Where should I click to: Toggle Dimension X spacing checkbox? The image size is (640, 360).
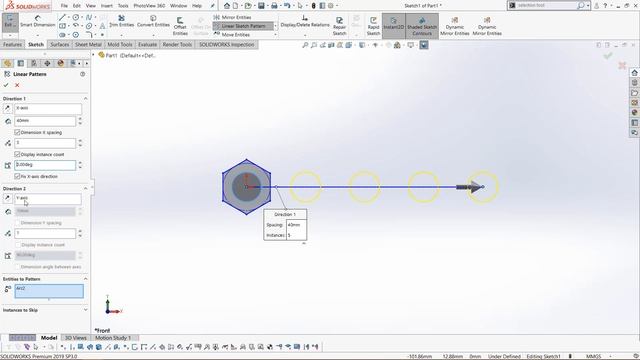pos(17,132)
